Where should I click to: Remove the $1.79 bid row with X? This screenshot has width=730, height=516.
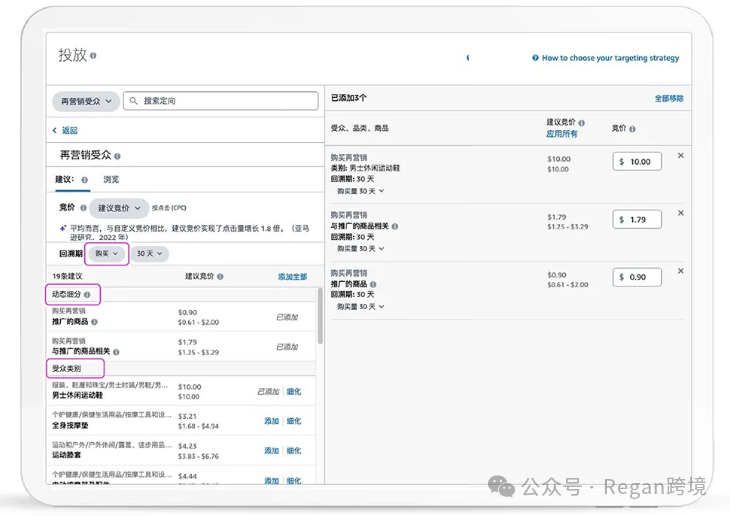681,213
